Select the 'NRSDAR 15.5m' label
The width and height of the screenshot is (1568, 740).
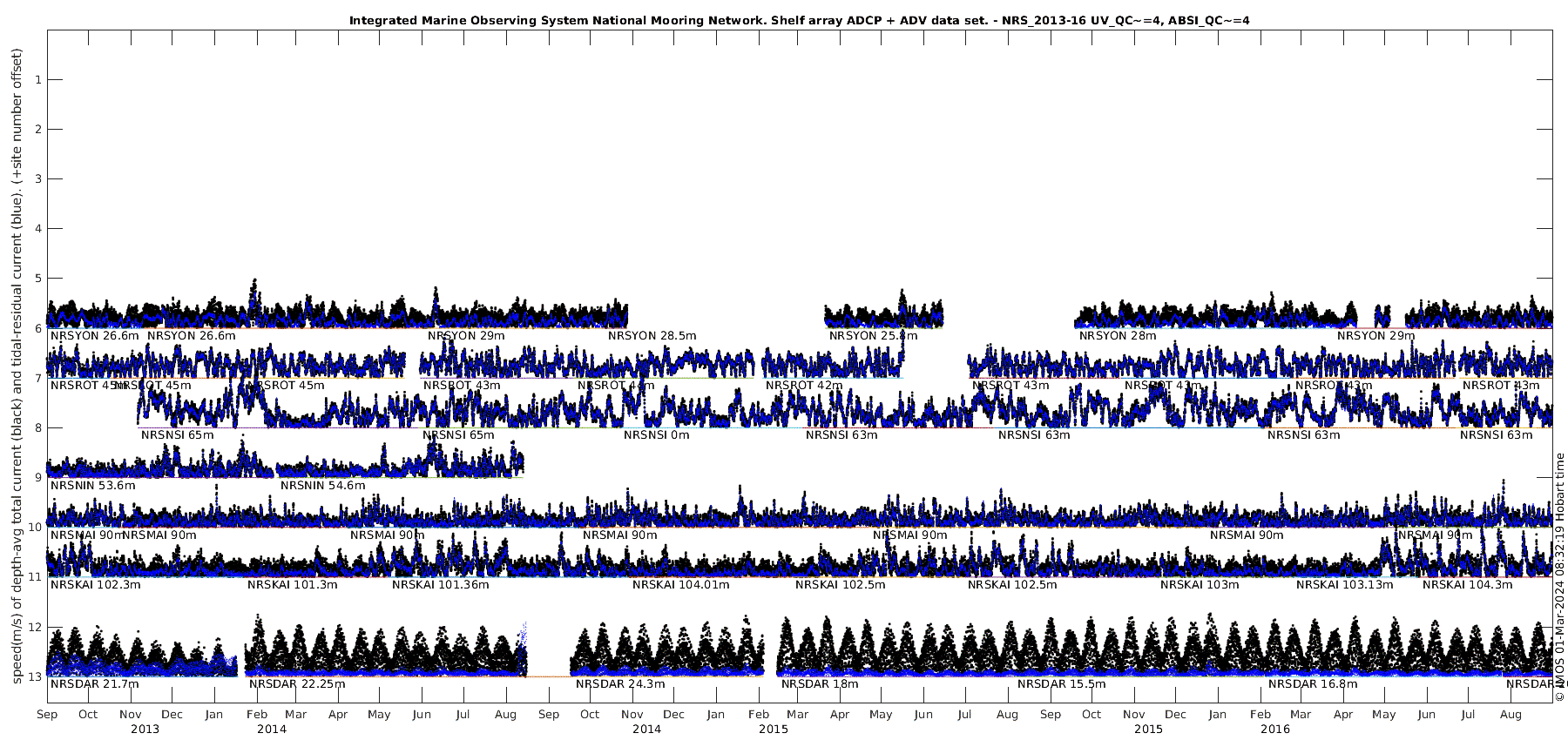point(1061,684)
